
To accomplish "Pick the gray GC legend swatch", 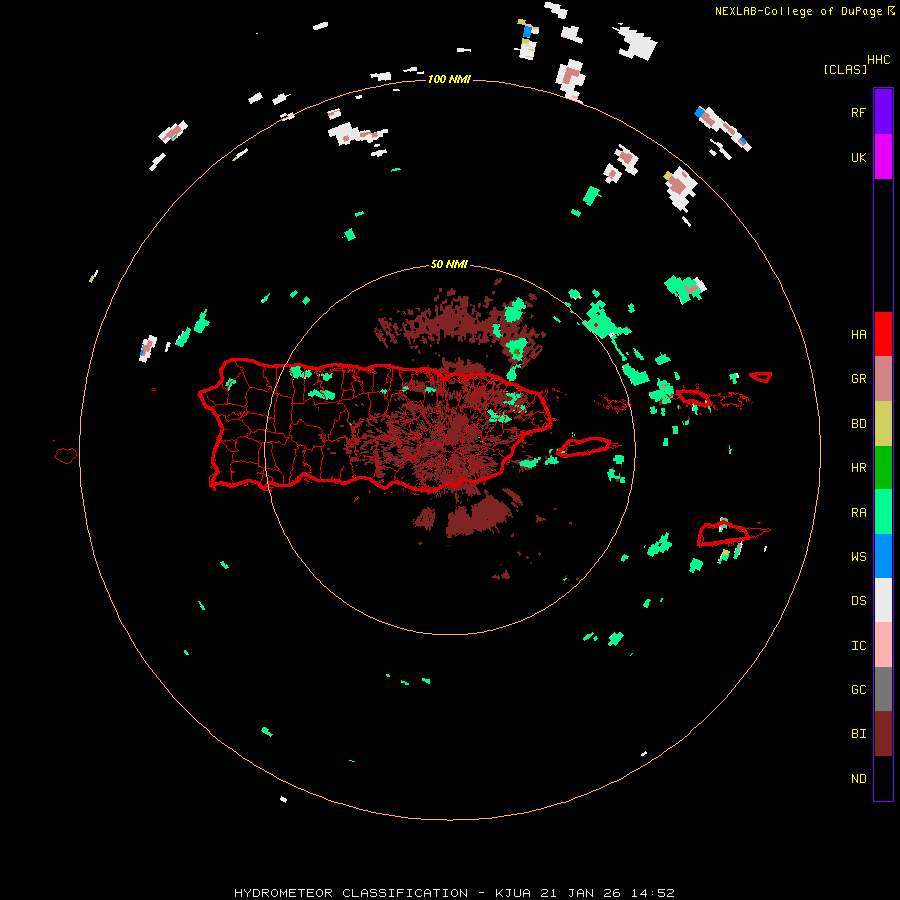I will click(883, 689).
